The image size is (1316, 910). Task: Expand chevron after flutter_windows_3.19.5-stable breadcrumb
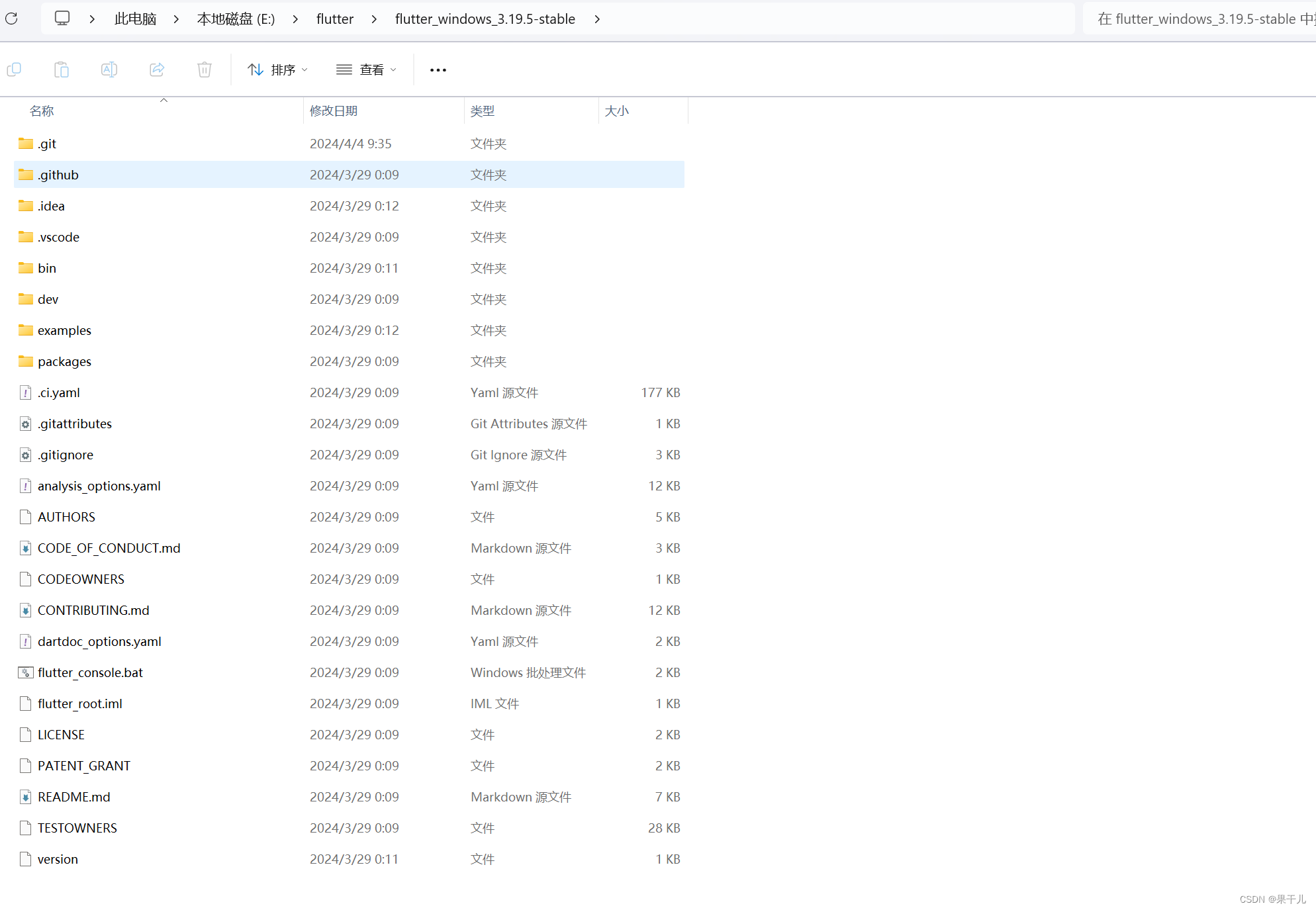click(597, 19)
